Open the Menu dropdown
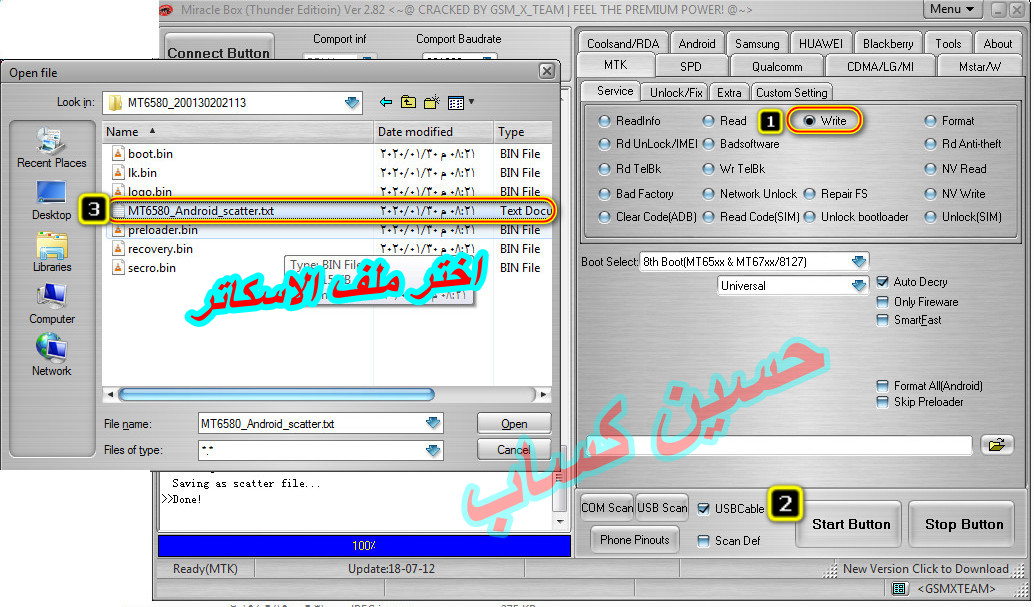 click(952, 9)
